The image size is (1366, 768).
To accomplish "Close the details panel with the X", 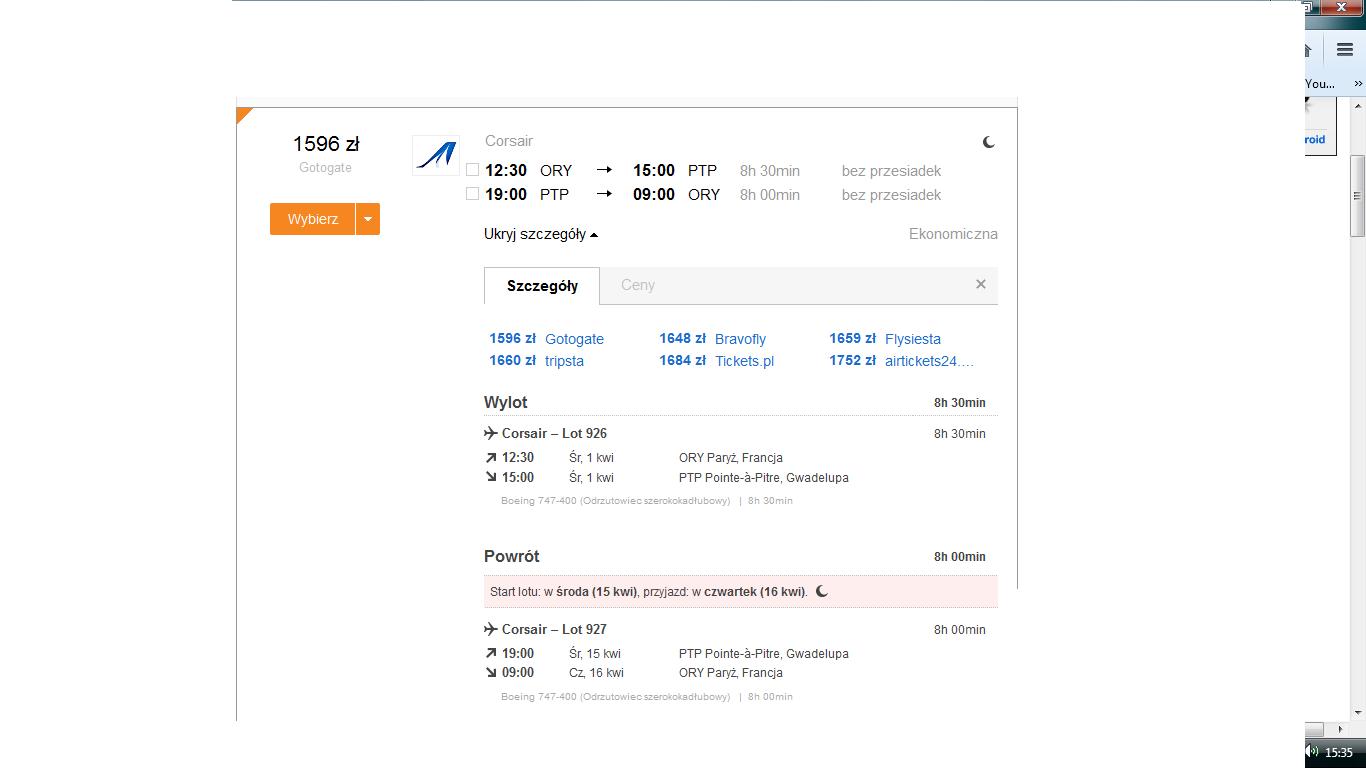I will pos(981,284).
